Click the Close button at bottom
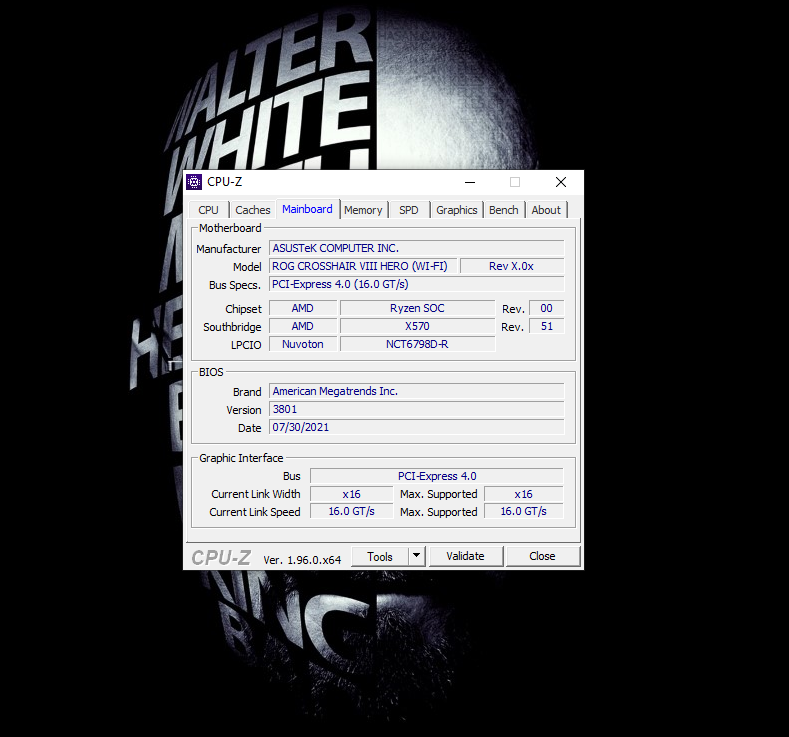 (542, 556)
